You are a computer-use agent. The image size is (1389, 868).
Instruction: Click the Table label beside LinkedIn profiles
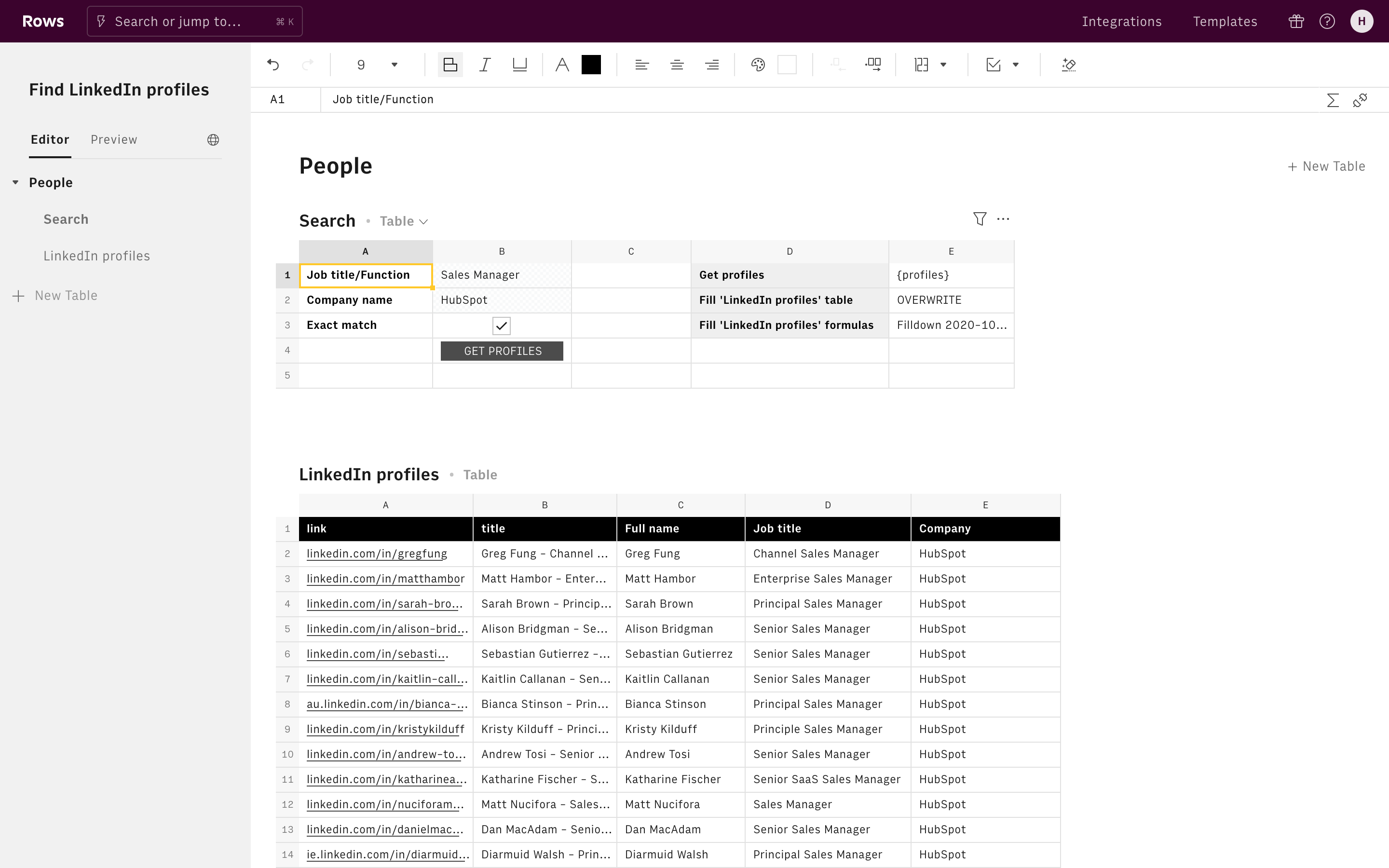pyautogui.click(x=480, y=475)
